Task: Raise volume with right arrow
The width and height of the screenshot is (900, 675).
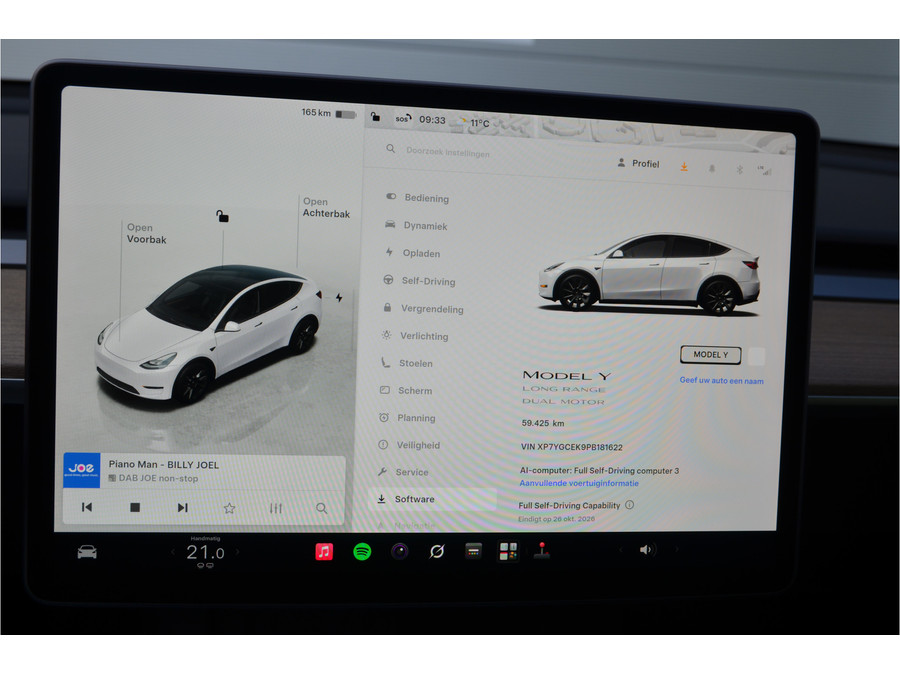Action: point(677,549)
